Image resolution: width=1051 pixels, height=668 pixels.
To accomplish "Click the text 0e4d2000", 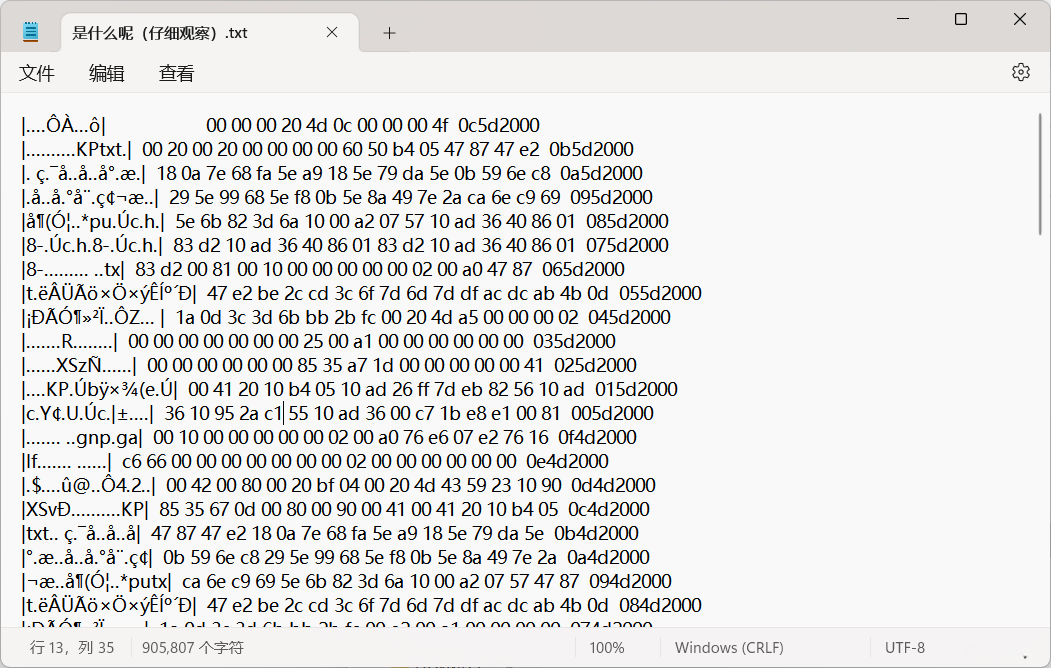I will coord(568,462).
